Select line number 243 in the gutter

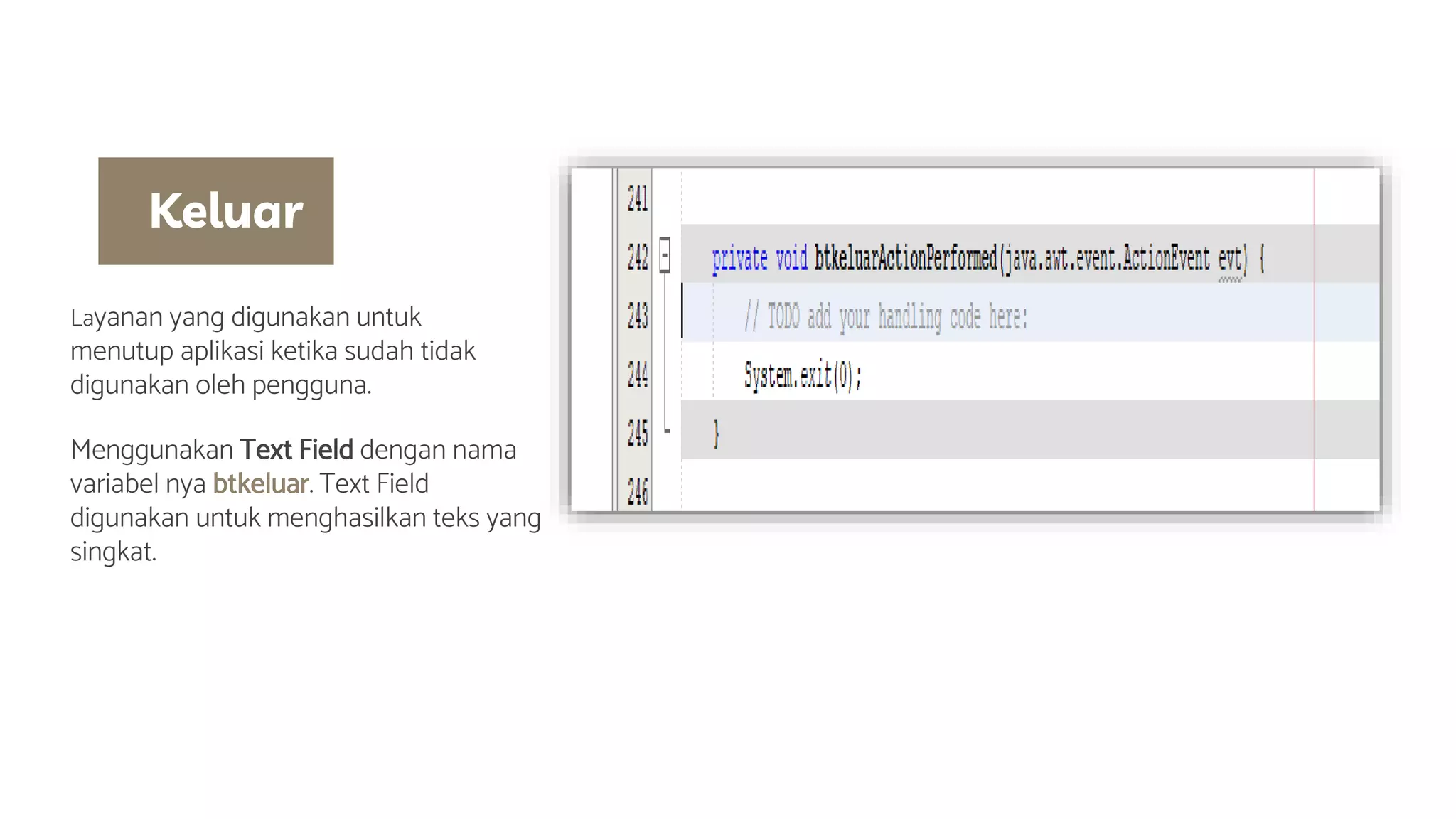click(637, 316)
